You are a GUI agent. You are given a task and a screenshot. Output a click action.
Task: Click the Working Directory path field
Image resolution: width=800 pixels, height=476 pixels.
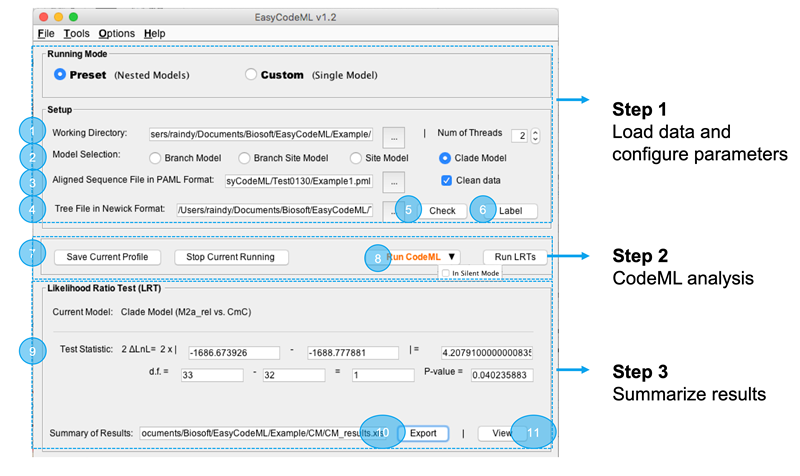pos(261,134)
